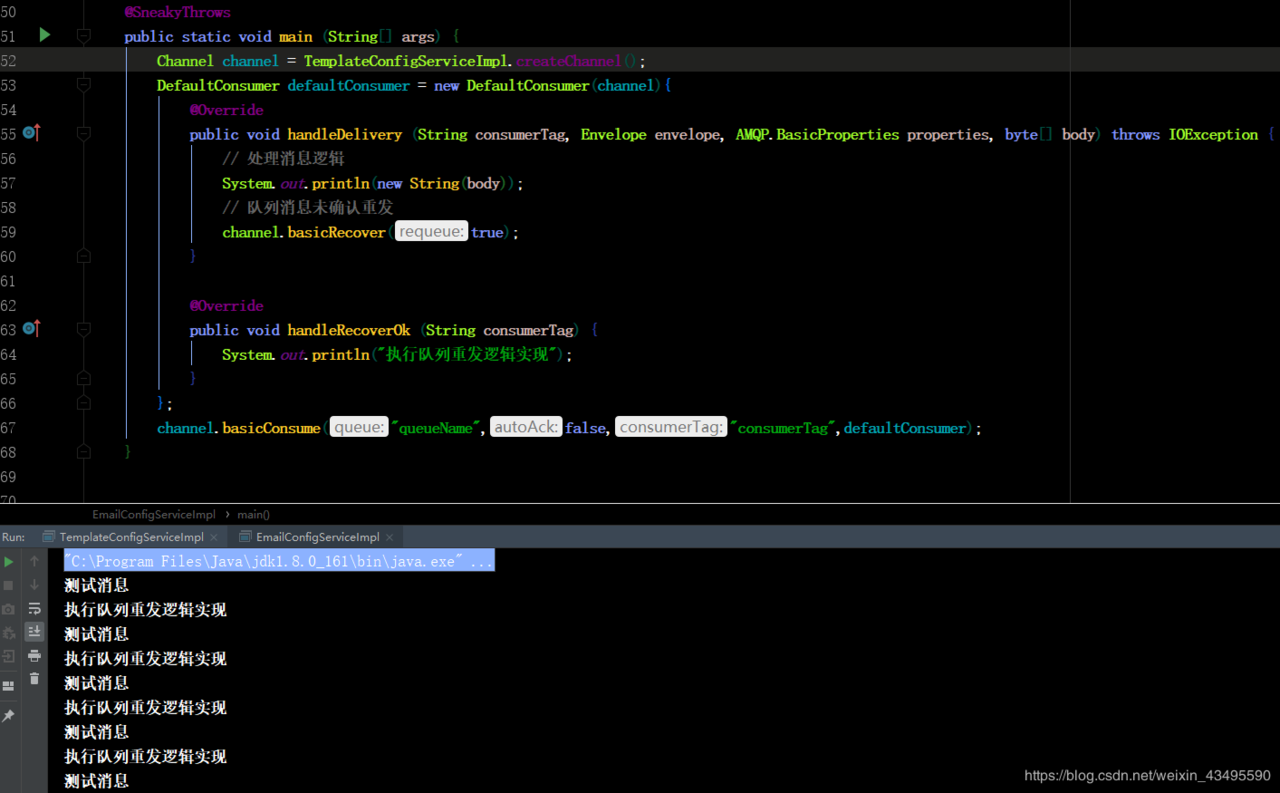Click the "consumerTag" string literal on line 67
The image size is (1280, 793).
click(783, 428)
